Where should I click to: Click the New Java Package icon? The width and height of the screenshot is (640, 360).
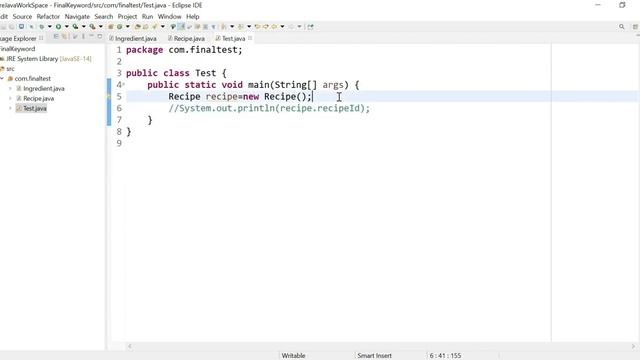111,27
